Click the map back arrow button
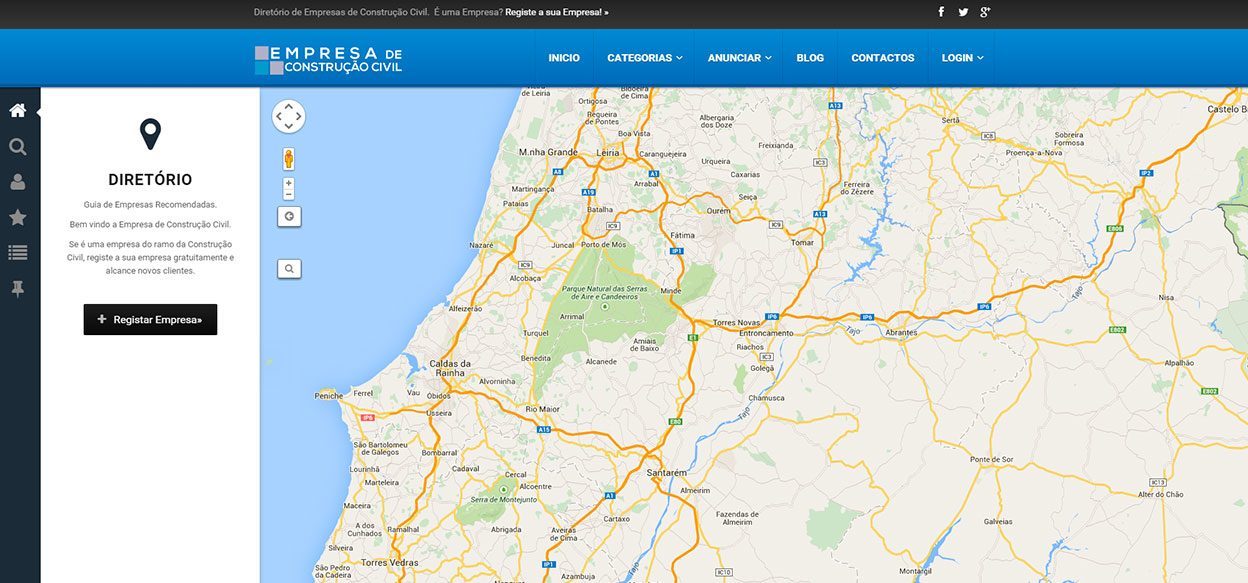1248x583 pixels. 289,216
